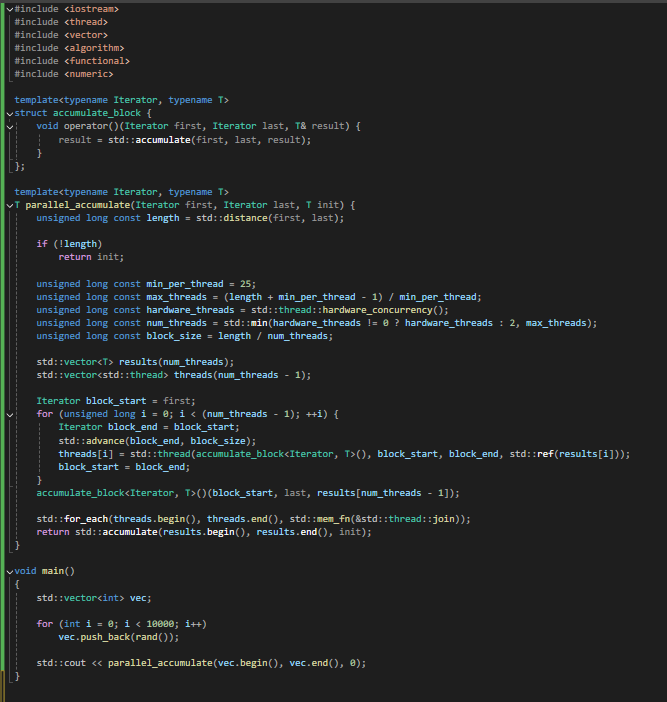Click std::ref(results[i]) argument
The image size is (667, 702).
565,454
